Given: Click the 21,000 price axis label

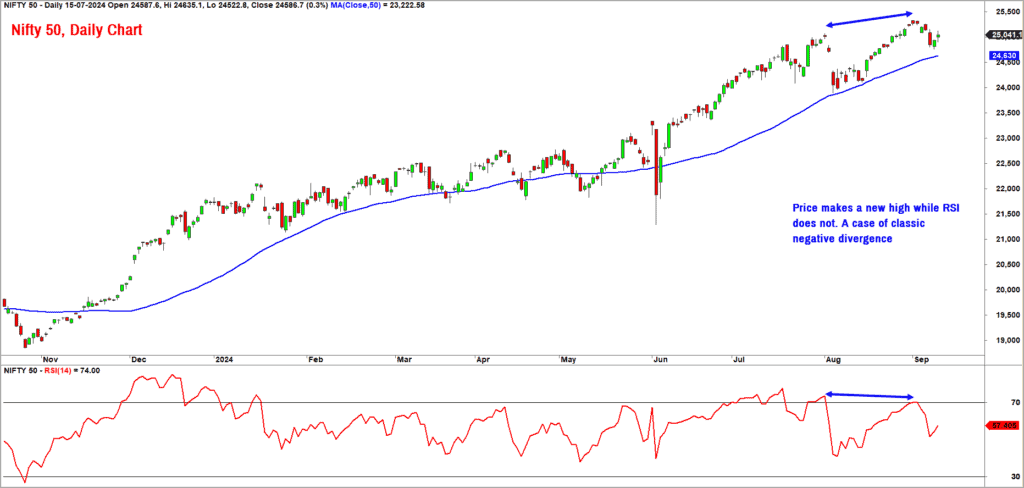Looking at the screenshot, I should [1008, 240].
